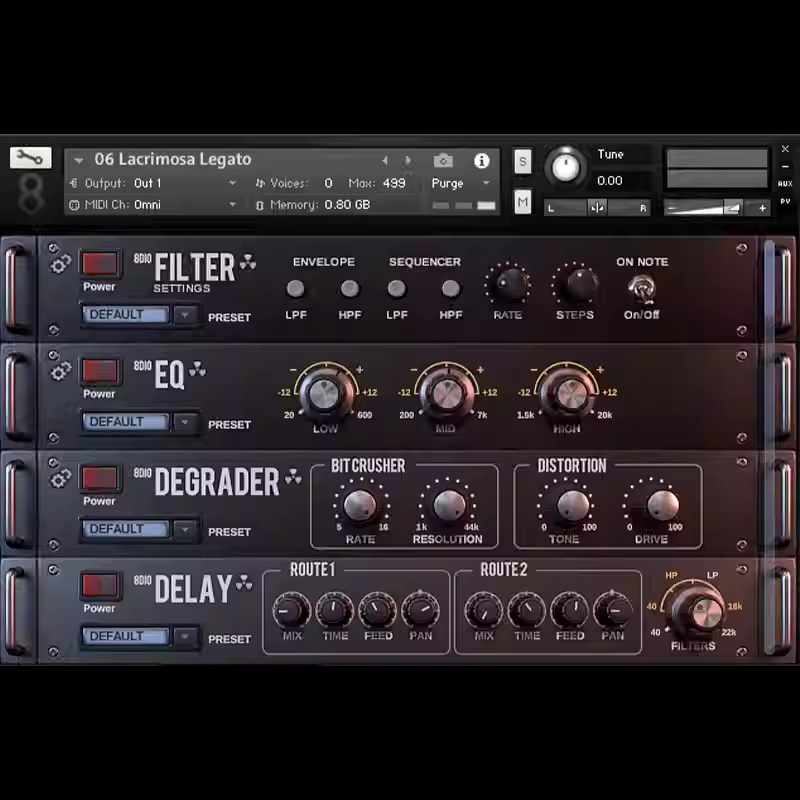
Task: Toggle the AUX view button
Action: (x=785, y=183)
